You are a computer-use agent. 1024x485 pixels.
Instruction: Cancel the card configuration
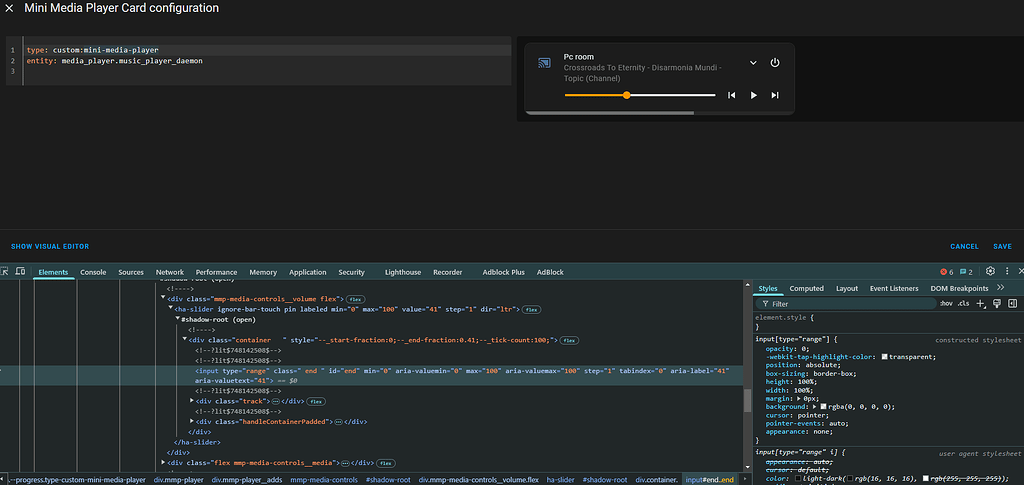[x=964, y=246]
